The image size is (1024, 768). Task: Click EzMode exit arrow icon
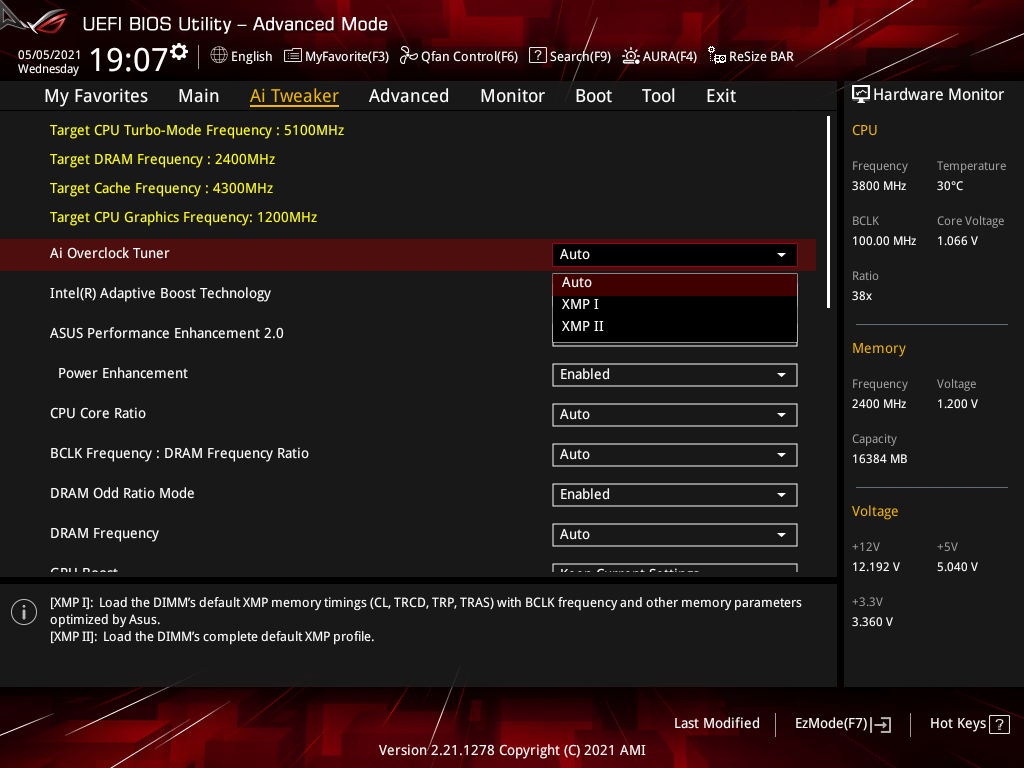[882, 724]
